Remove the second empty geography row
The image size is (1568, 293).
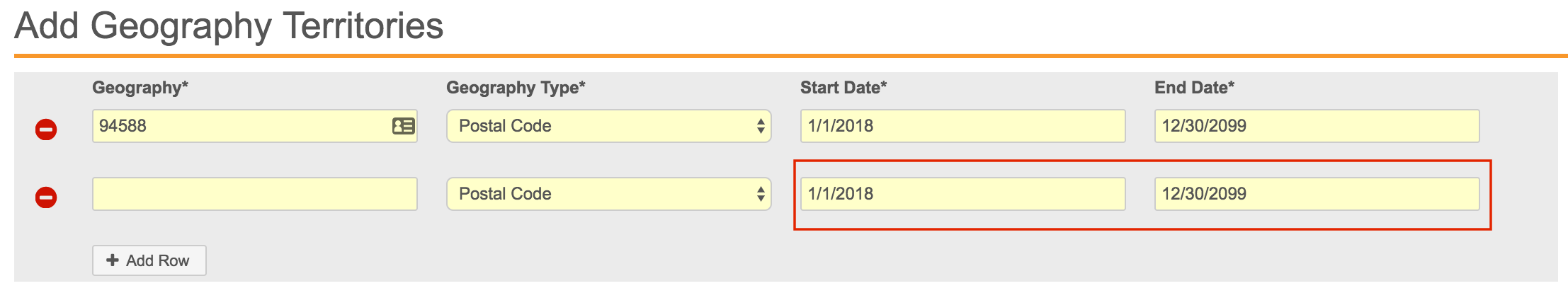click(46, 197)
